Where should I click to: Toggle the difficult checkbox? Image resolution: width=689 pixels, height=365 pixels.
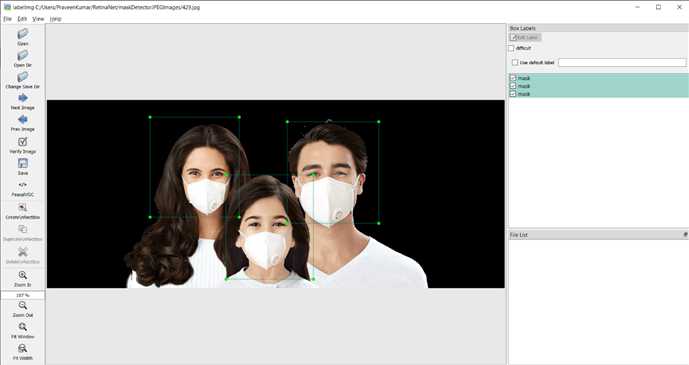[x=511, y=48]
